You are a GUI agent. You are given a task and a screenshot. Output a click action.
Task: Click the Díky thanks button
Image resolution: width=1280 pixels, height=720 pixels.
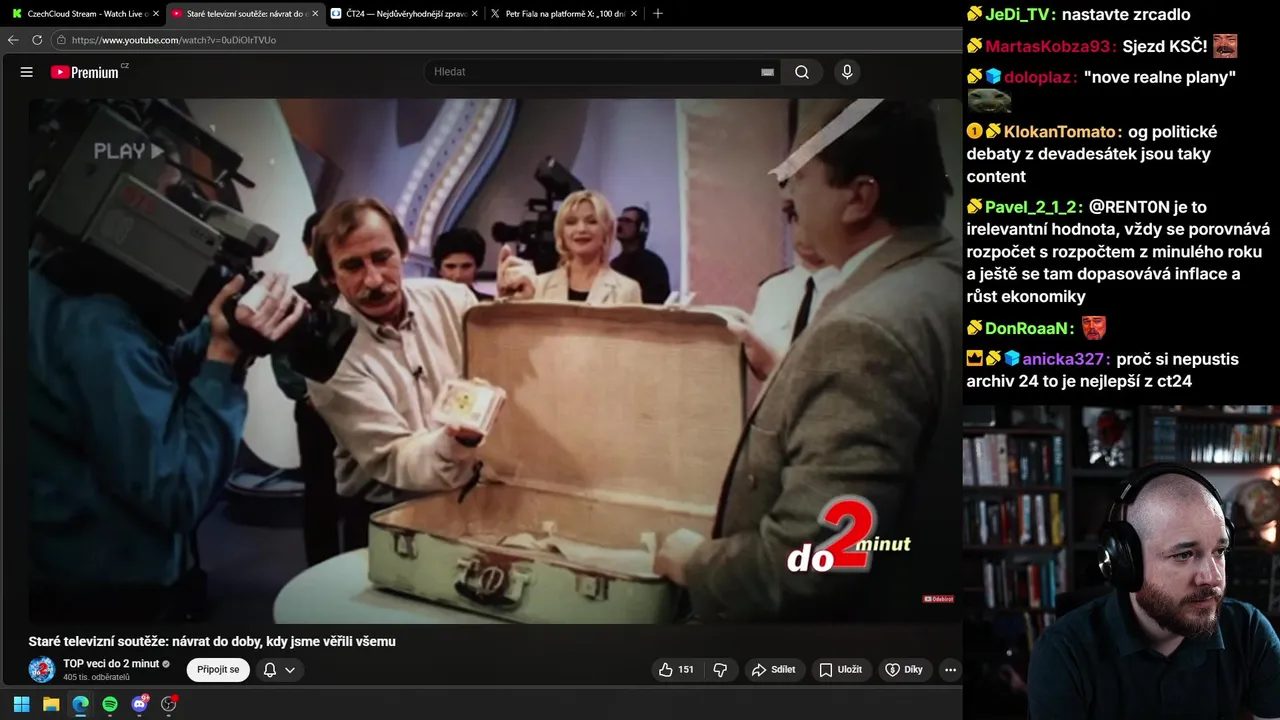904,670
